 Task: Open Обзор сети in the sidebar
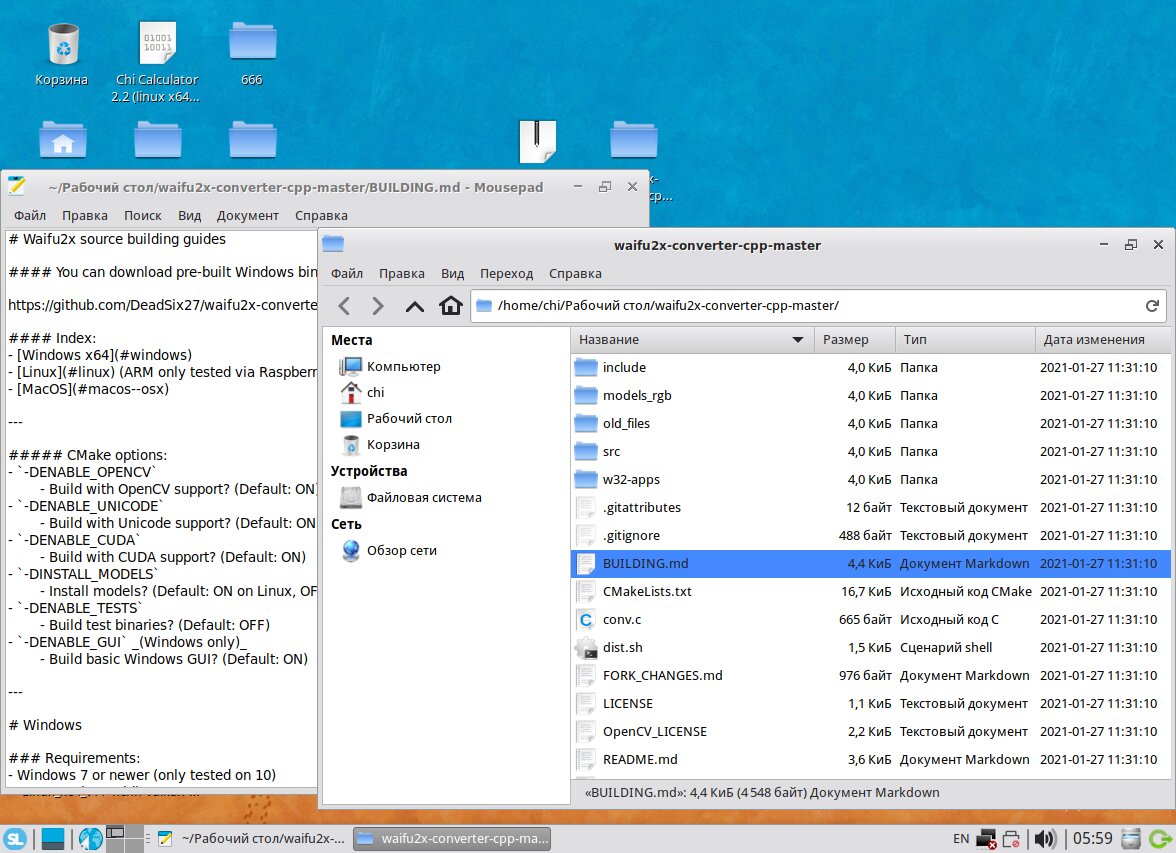tap(401, 551)
